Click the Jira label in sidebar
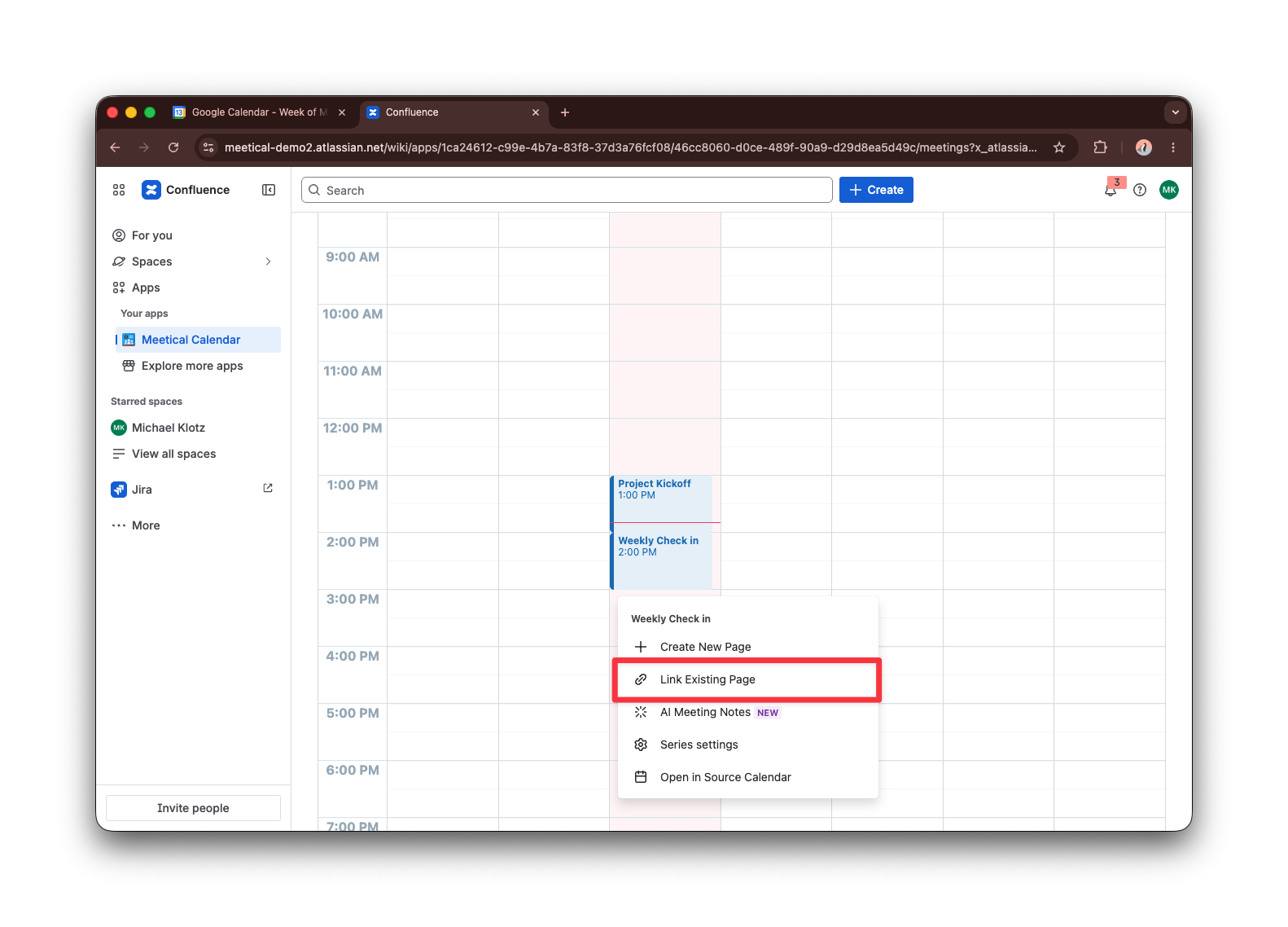 [142, 490]
